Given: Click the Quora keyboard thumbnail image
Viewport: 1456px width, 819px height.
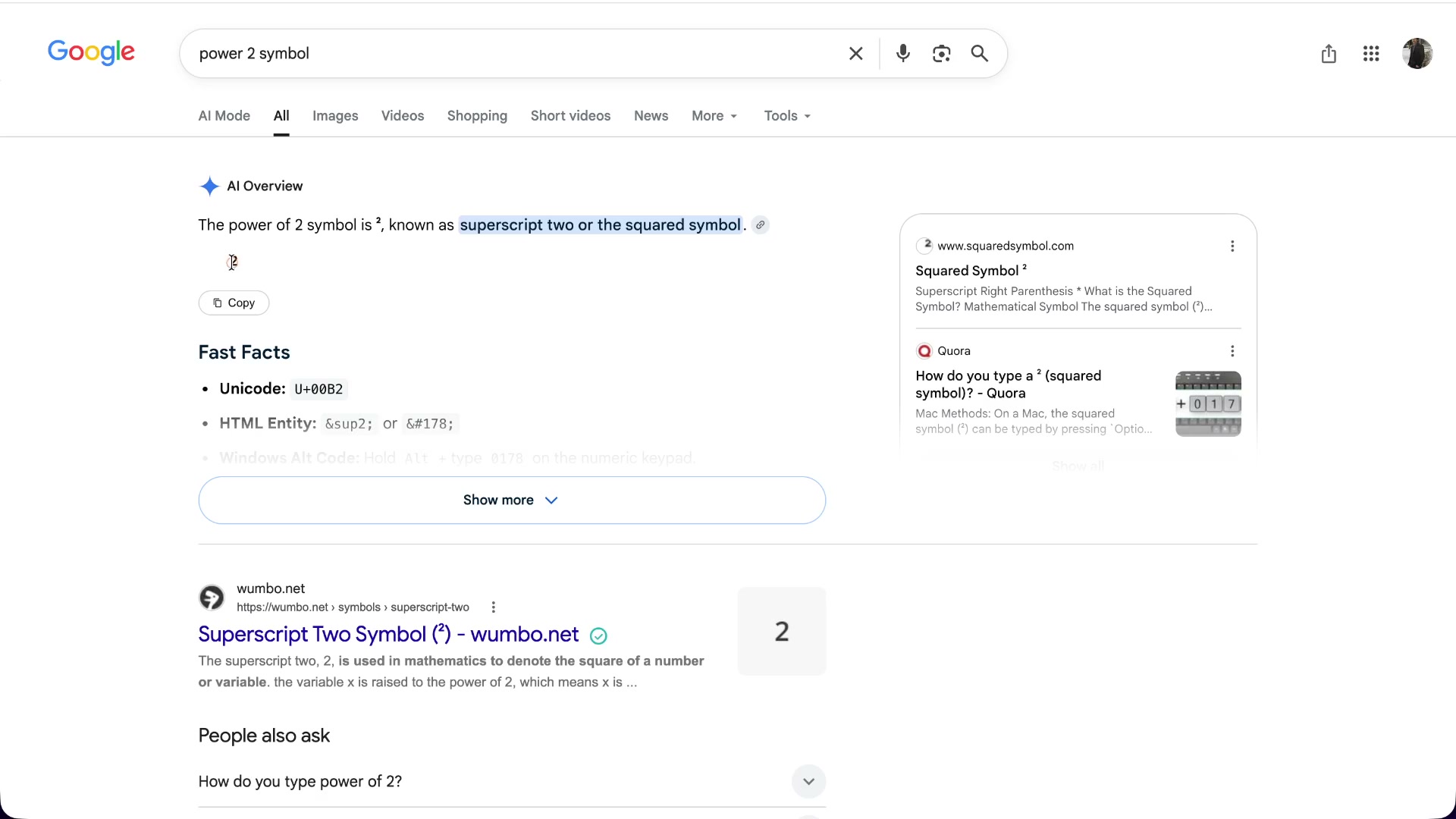Looking at the screenshot, I should (1208, 404).
